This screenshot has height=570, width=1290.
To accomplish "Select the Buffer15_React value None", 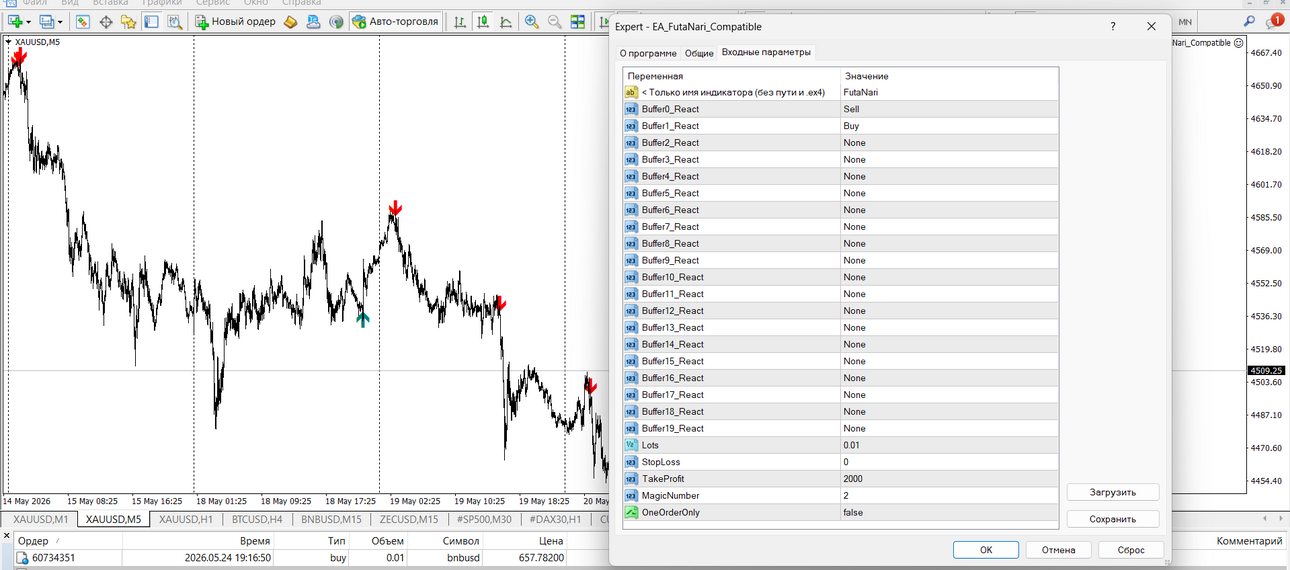I will pos(948,361).
